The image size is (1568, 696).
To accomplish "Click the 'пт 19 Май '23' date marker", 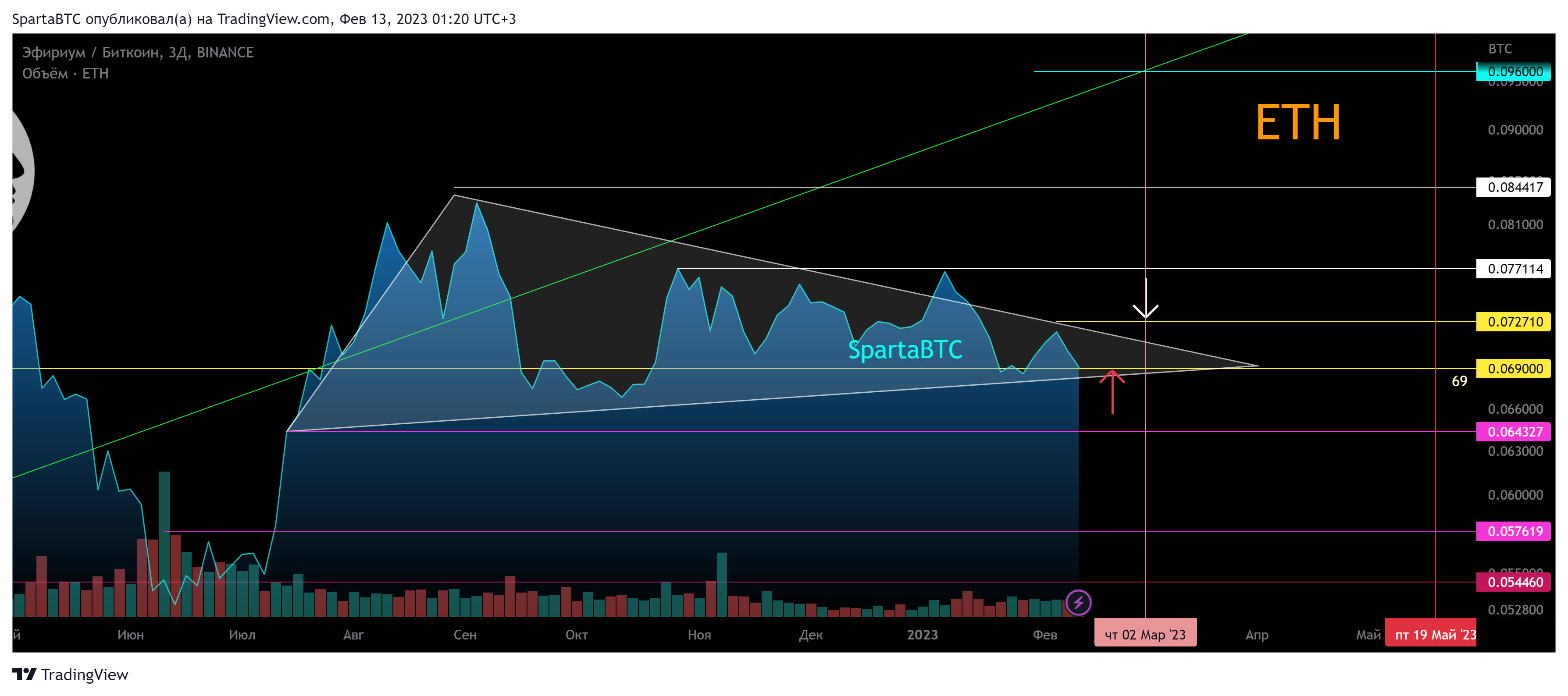I will pyautogui.click(x=1430, y=634).
